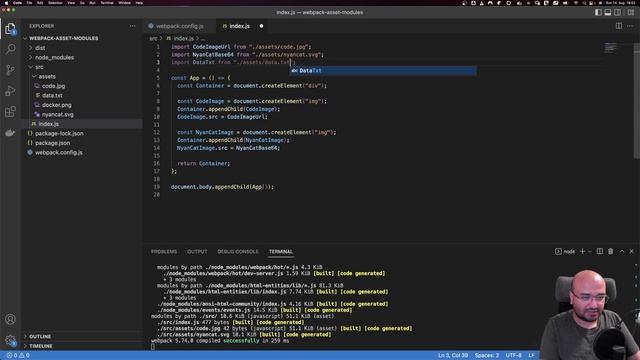The image size is (640, 360).
Task: Open editor More Actions ellipsis
Action: (x=630, y=26)
